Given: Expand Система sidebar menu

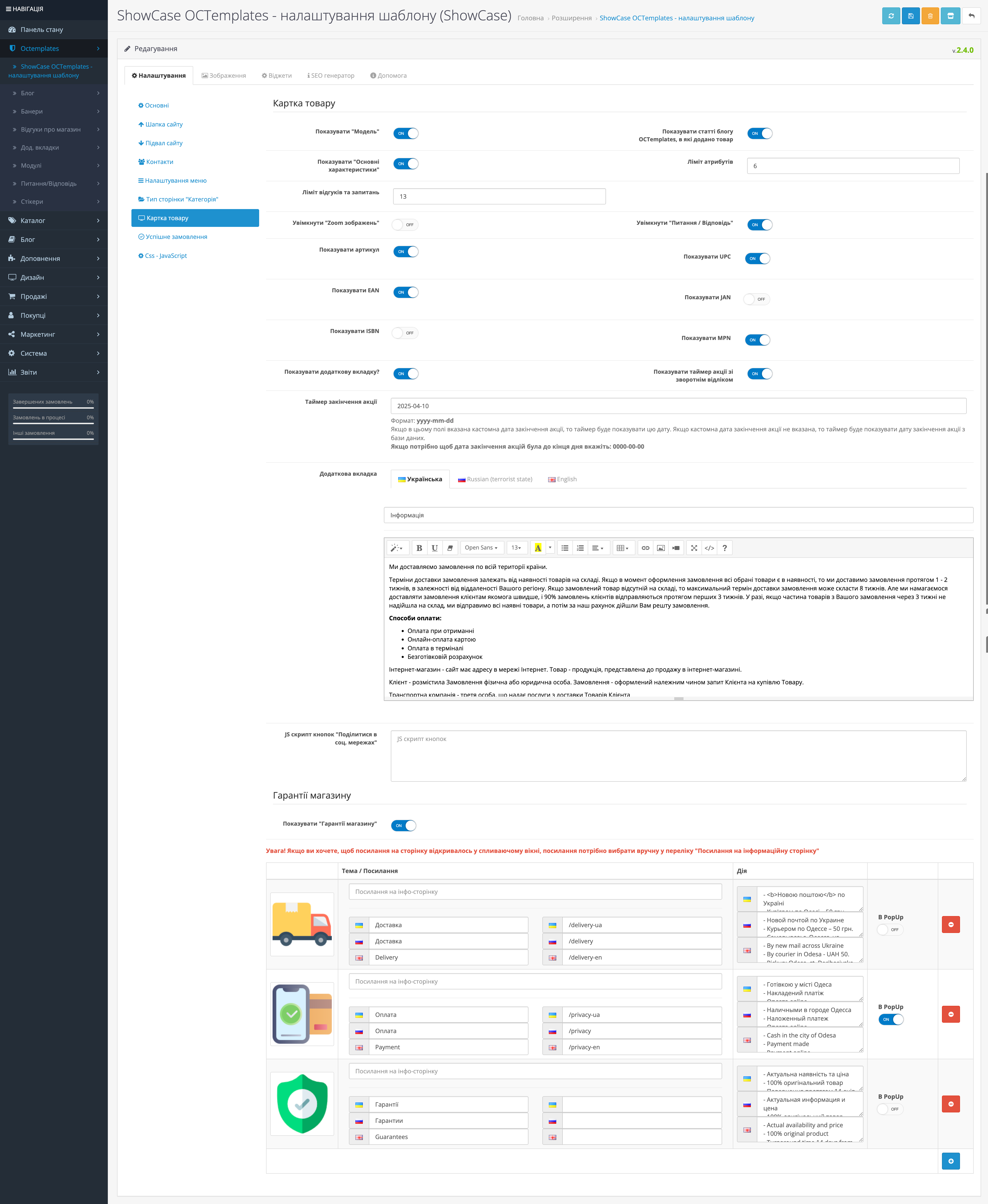Looking at the screenshot, I should point(53,353).
